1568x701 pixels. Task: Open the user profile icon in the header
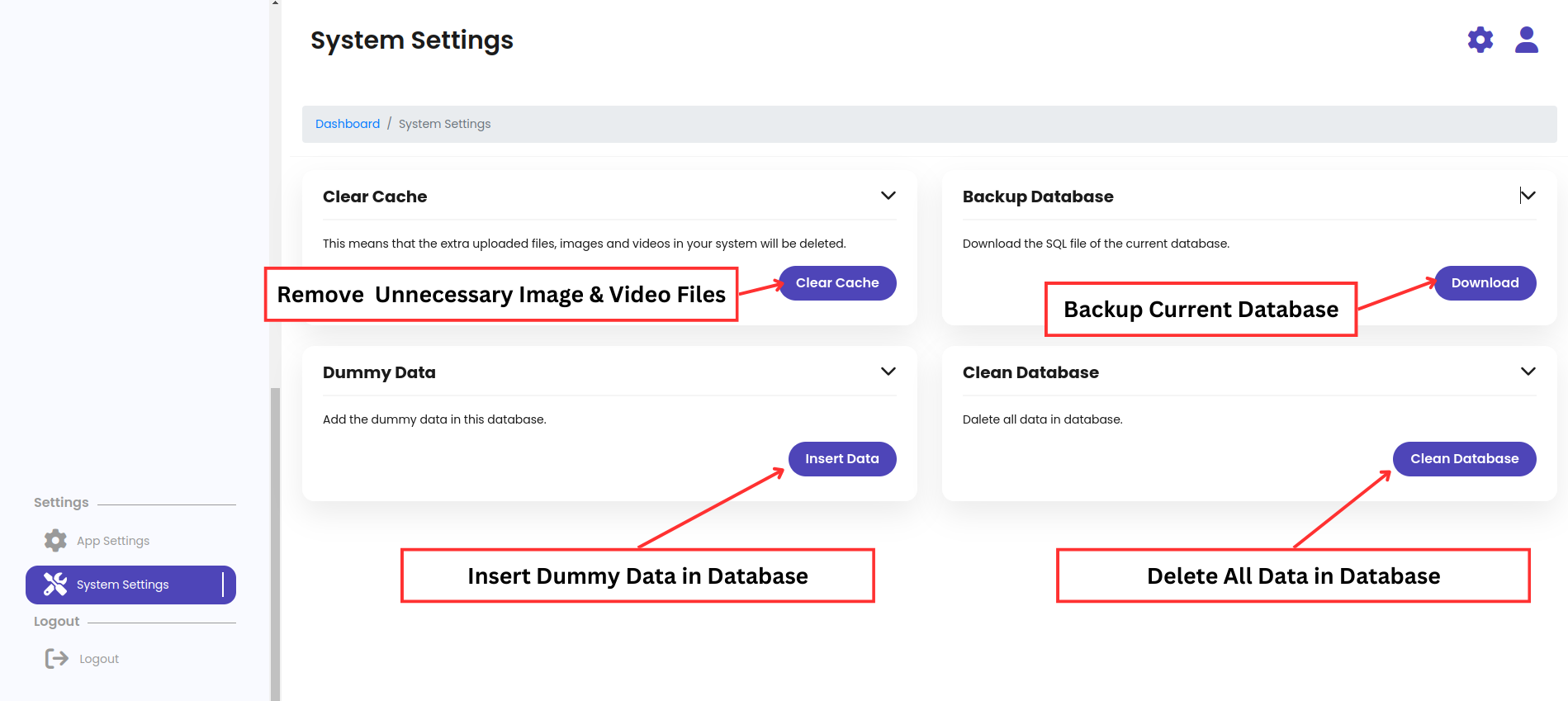[1526, 40]
